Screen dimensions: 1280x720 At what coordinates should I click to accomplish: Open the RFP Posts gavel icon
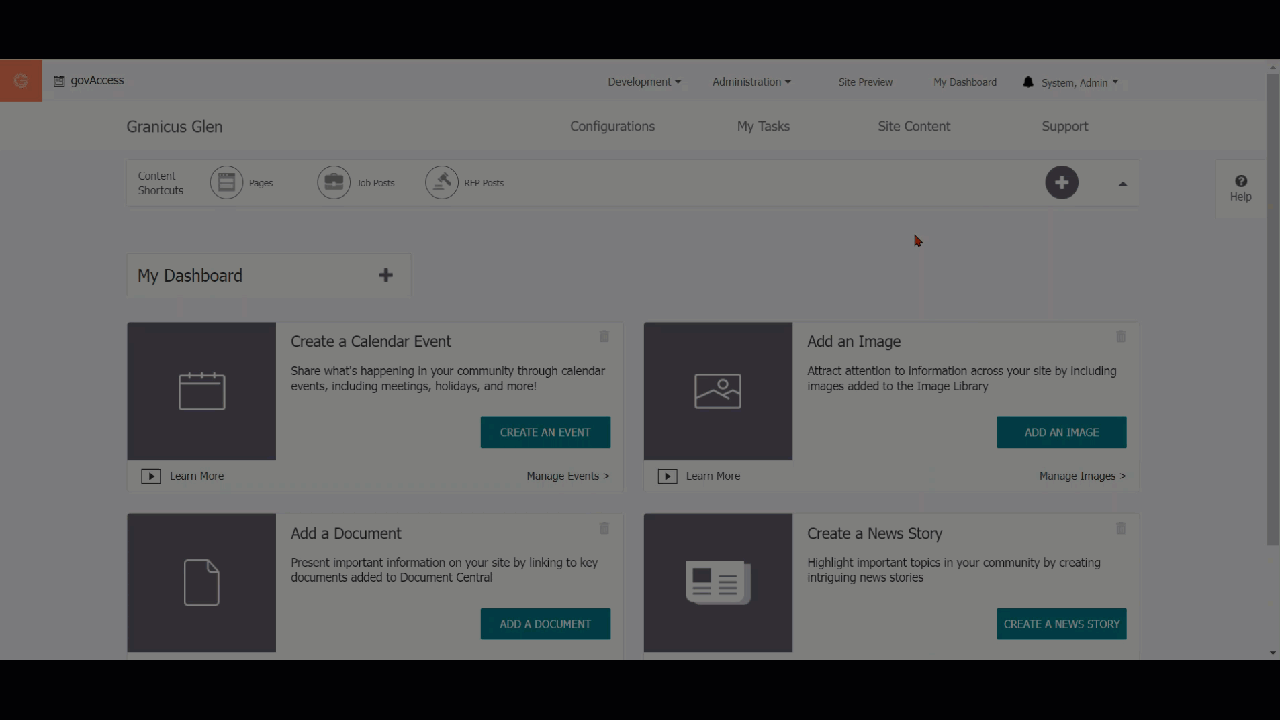pos(442,183)
